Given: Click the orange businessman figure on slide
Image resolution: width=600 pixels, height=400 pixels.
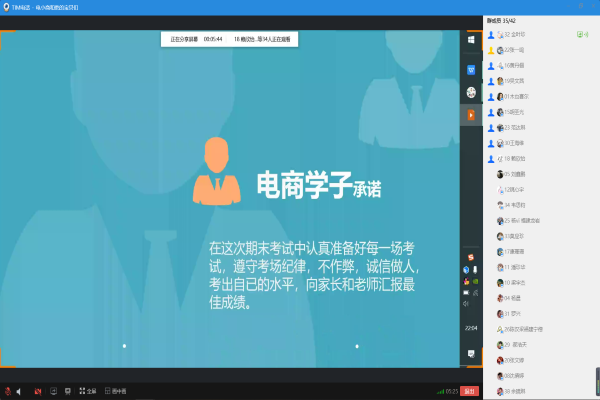Looking at the screenshot, I should (217, 171).
